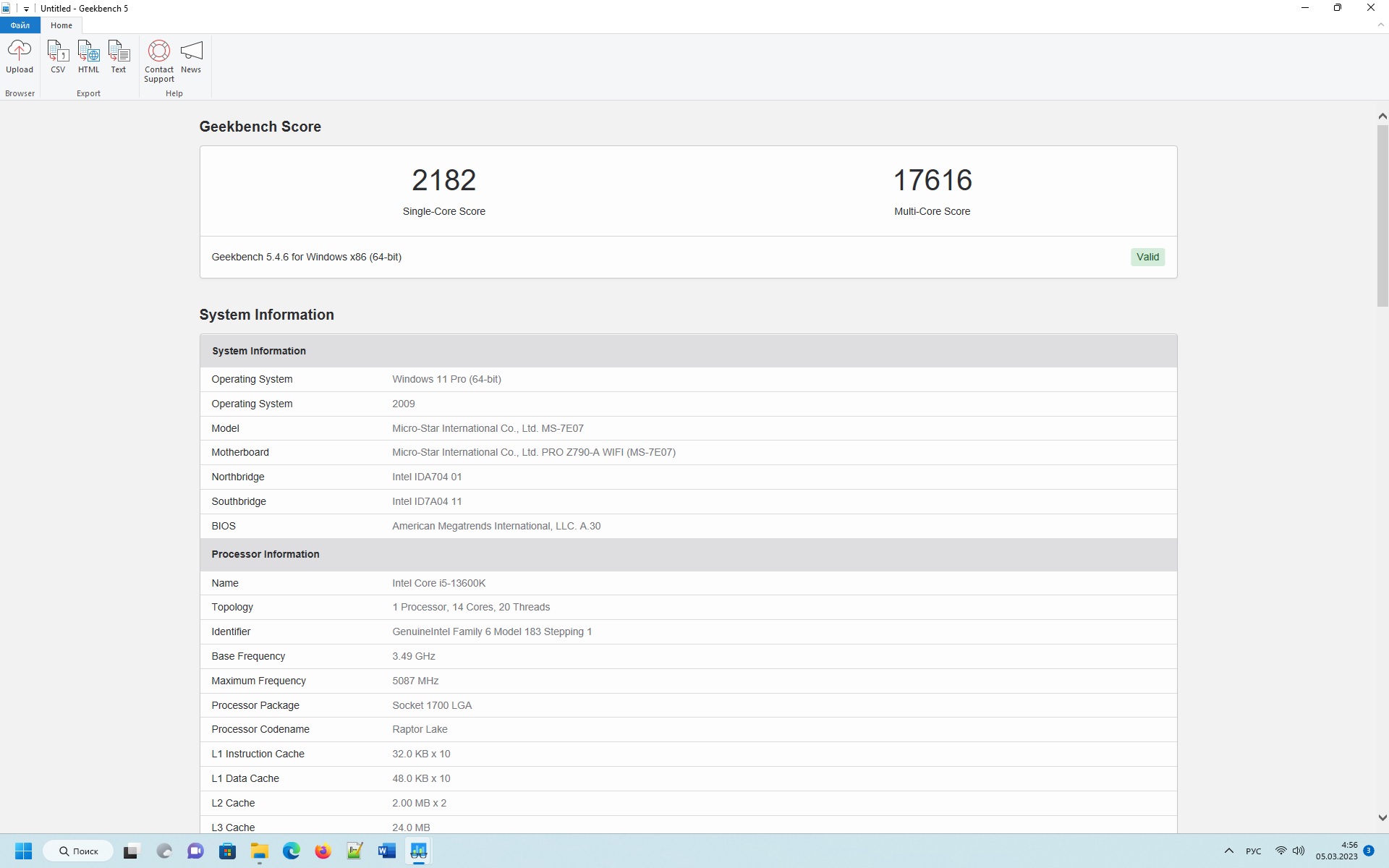Show hidden system tray icons
1389x868 pixels.
pyautogui.click(x=1228, y=851)
